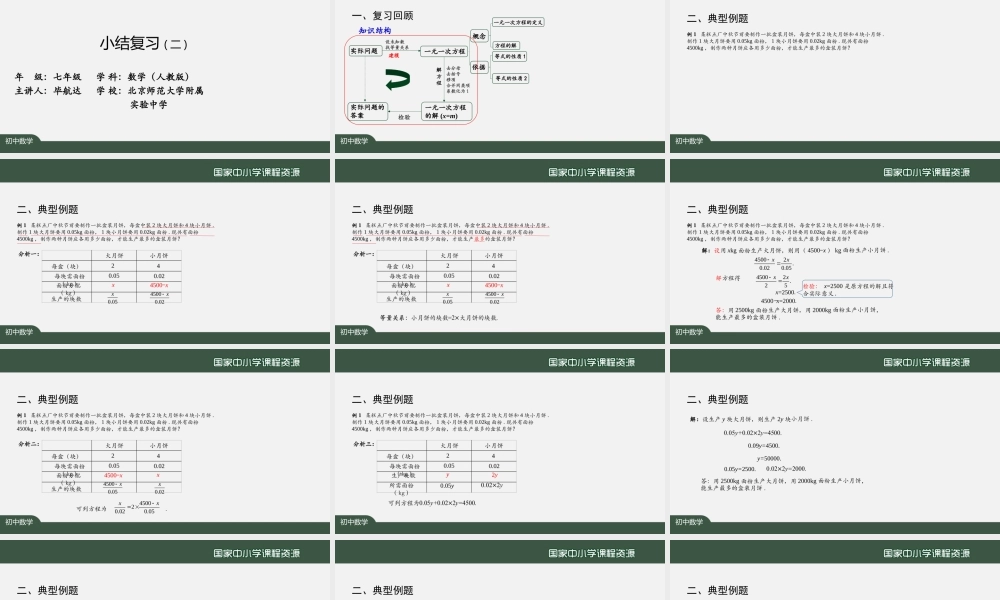Click the 概念 node in the knowledge structure diagram
The height and width of the screenshot is (600, 1000).
(x=479, y=35)
